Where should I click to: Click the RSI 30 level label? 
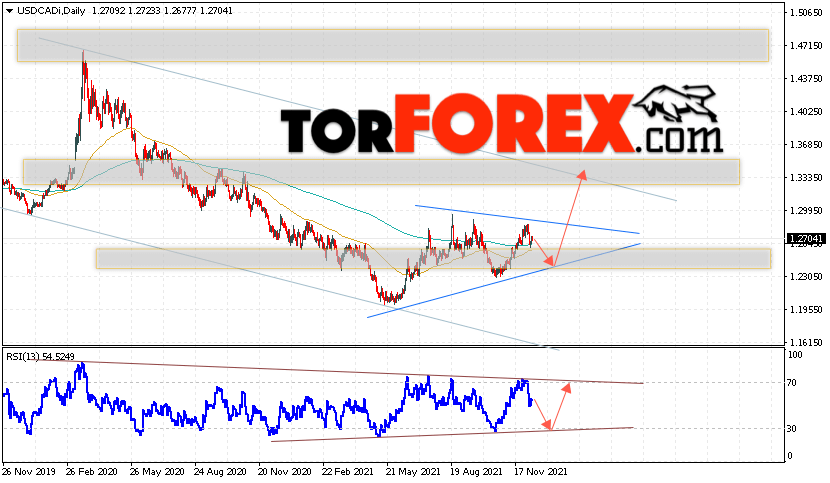[792, 428]
